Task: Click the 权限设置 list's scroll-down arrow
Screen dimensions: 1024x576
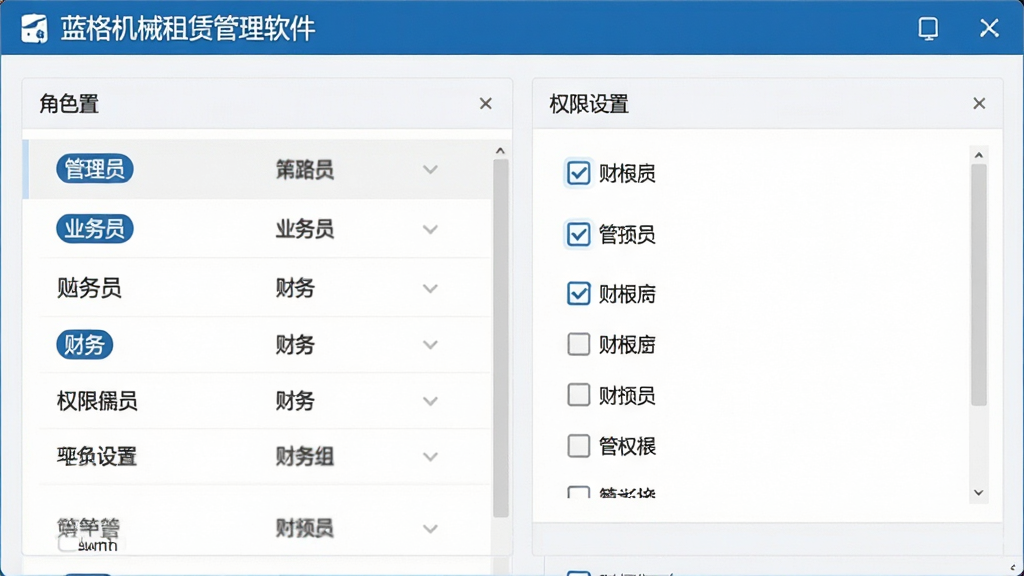Action: 978,493
